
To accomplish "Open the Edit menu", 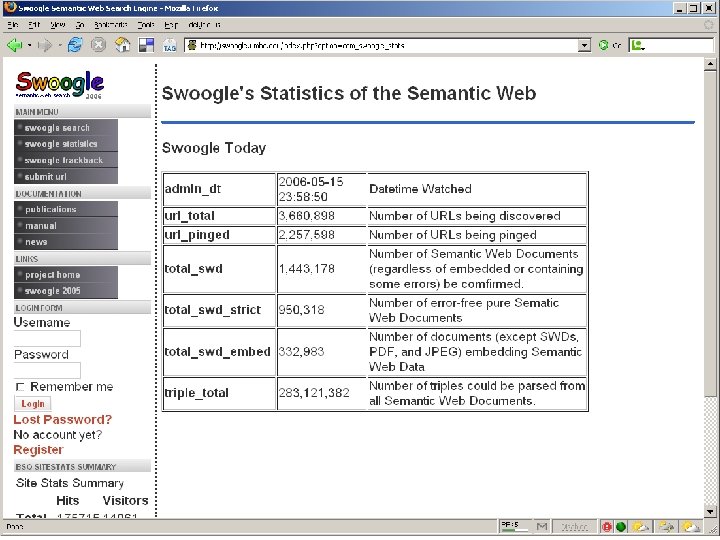I will point(34,25).
